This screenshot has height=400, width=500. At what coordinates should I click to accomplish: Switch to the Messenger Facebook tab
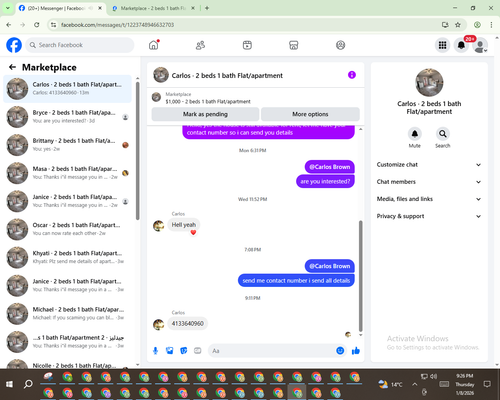(56, 8)
